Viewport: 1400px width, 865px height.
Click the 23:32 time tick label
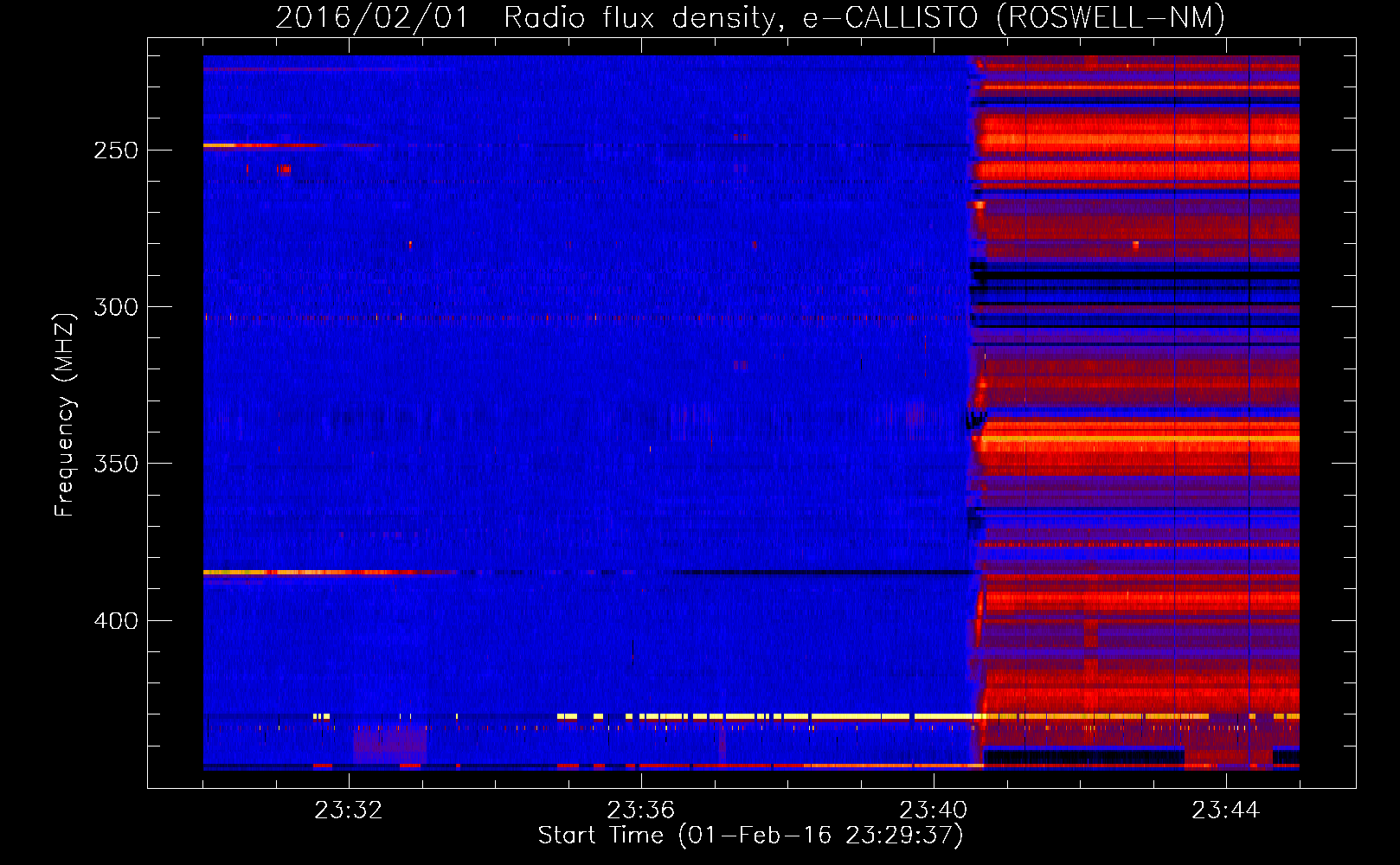[x=348, y=811]
